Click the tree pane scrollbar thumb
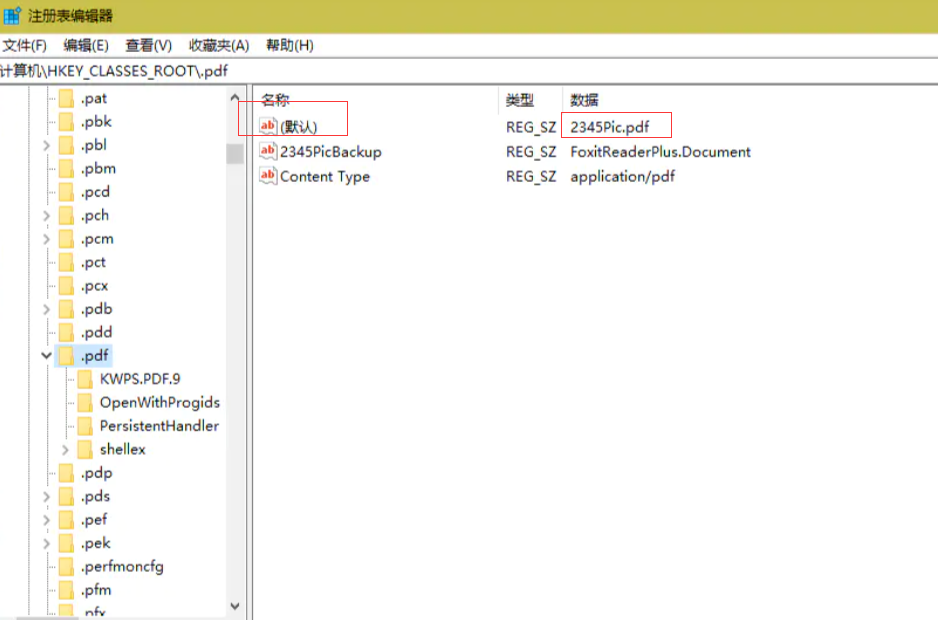The image size is (938, 620). pyautogui.click(x=234, y=153)
